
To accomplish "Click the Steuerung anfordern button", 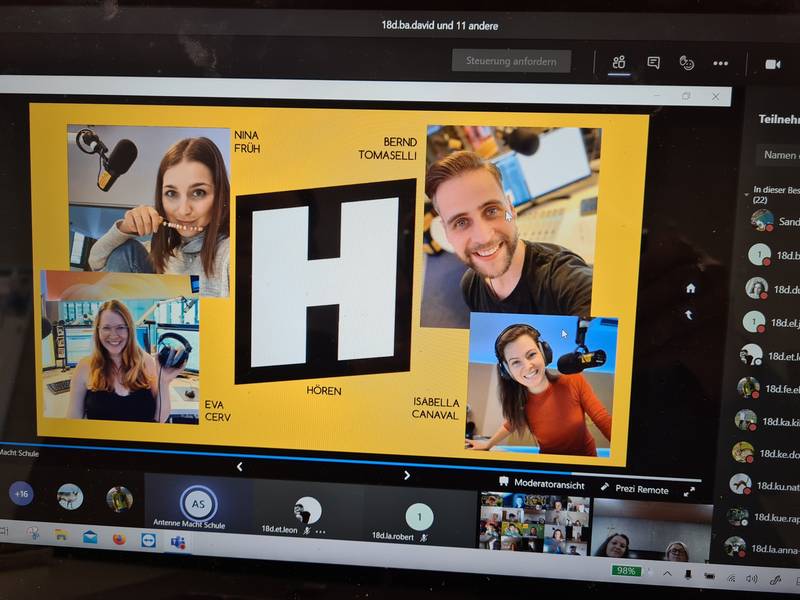I will click(511, 61).
